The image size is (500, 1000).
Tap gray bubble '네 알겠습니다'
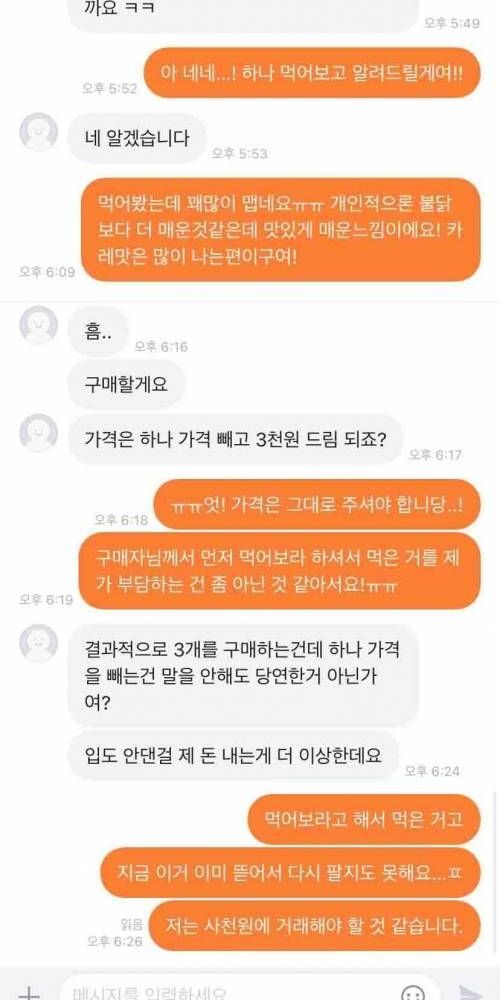pos(137,138)
